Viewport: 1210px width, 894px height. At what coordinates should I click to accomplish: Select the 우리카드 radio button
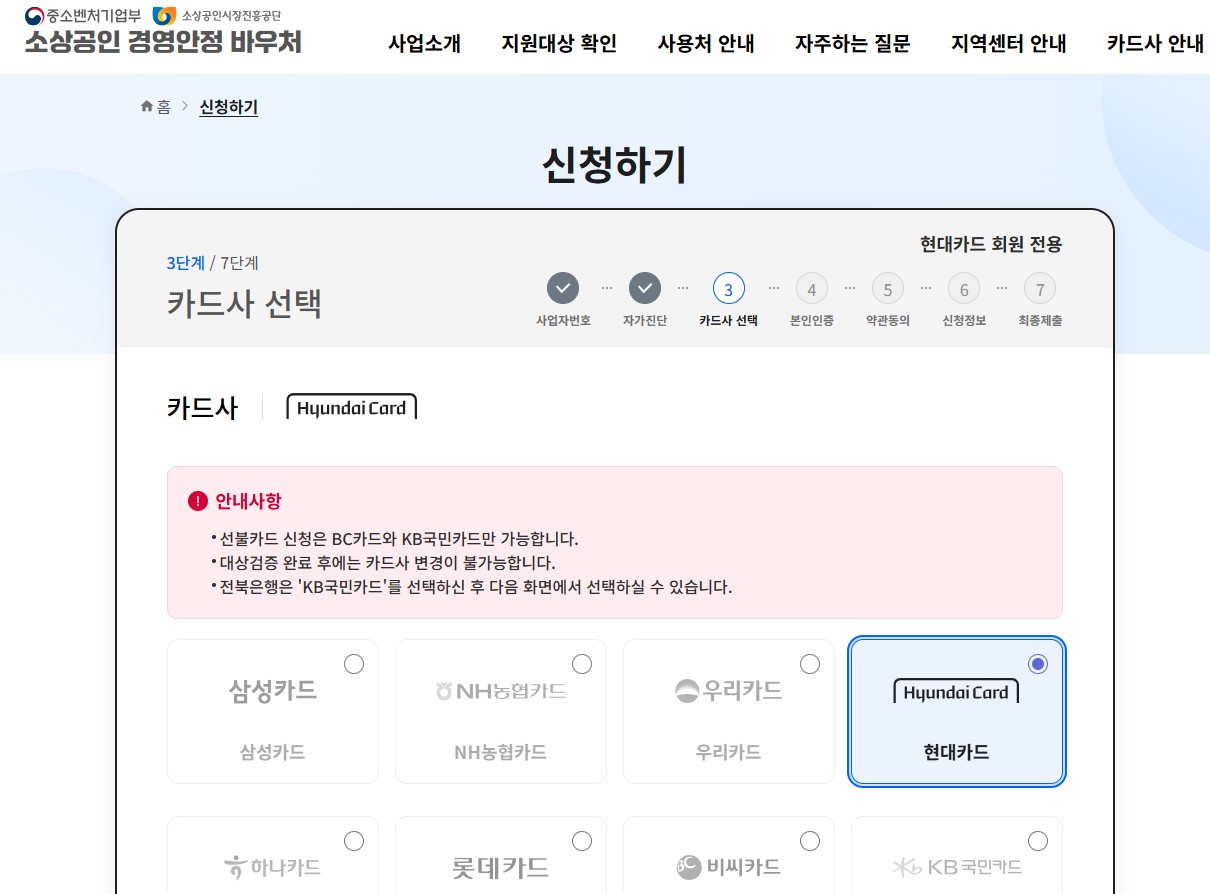click(x=810, y=664)
